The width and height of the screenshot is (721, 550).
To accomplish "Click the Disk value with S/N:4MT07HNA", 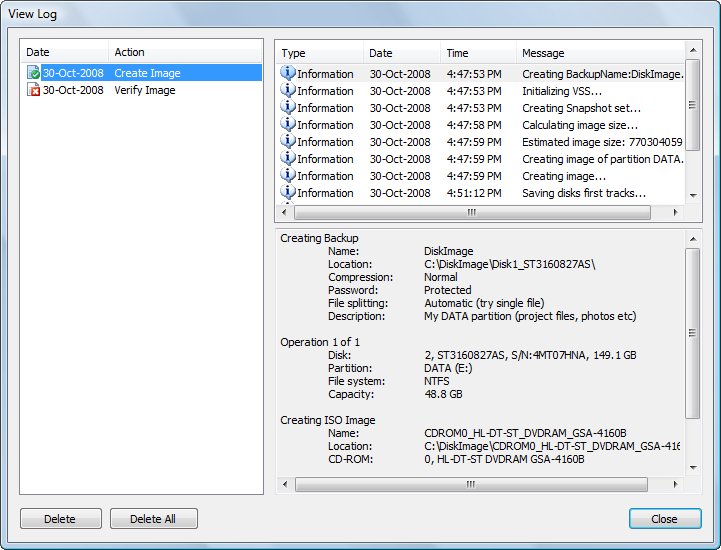I will (x=530, y=355).
